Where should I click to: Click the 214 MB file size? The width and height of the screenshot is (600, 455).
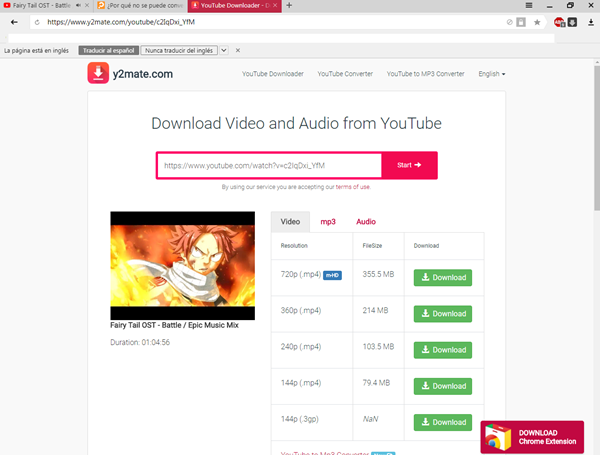pos(375,310)
